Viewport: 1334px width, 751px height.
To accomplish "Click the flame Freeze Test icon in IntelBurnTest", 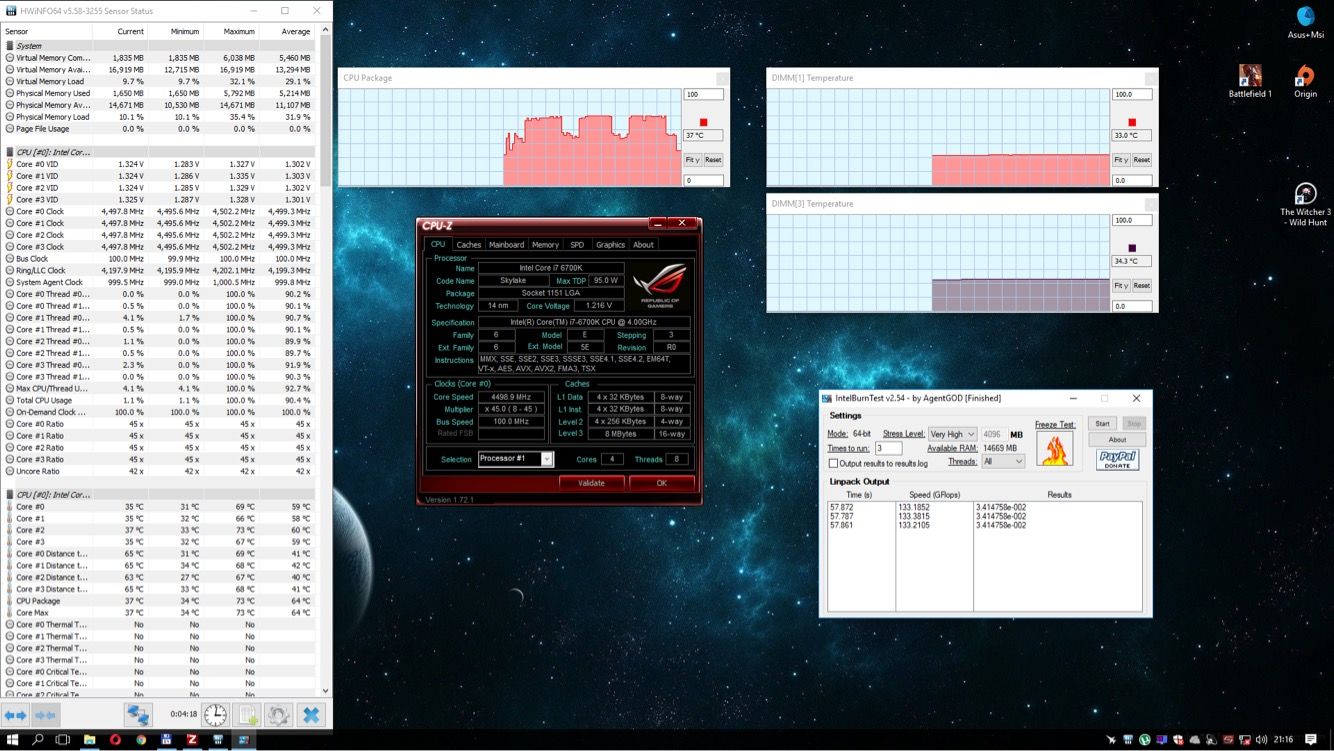I will [x=1054, y=449].
